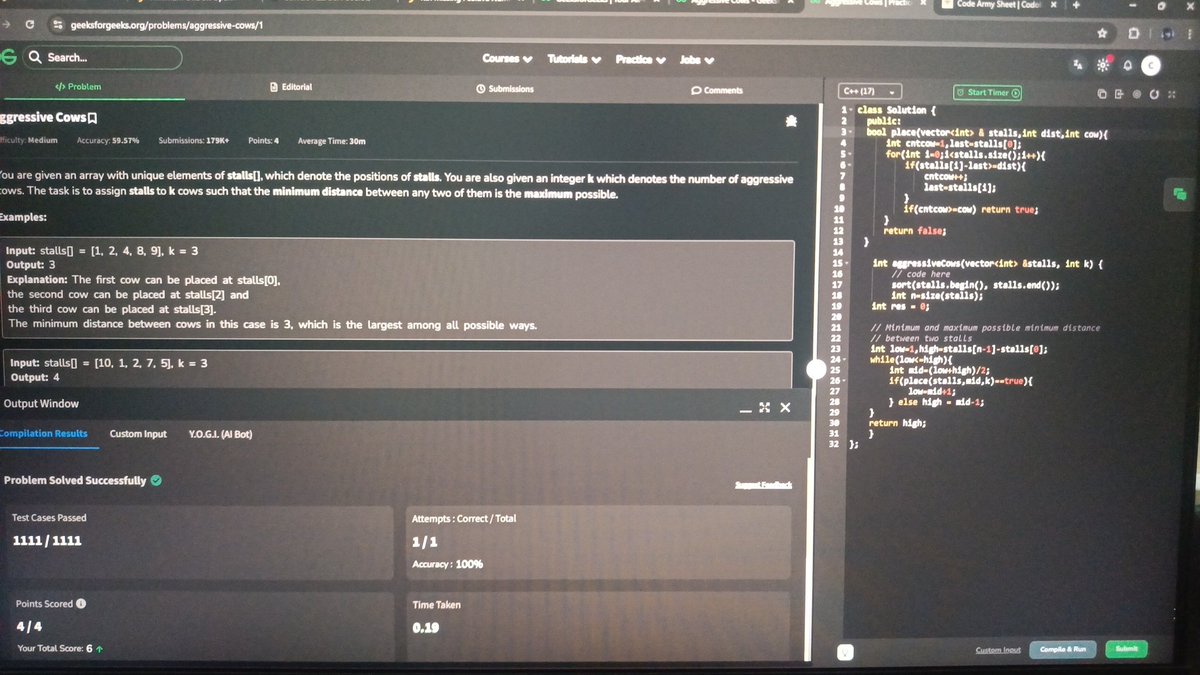Open the browser extensions puzzle icon
The width and height of the screenshot is (1200, 675).
[x=1132, y=33]
